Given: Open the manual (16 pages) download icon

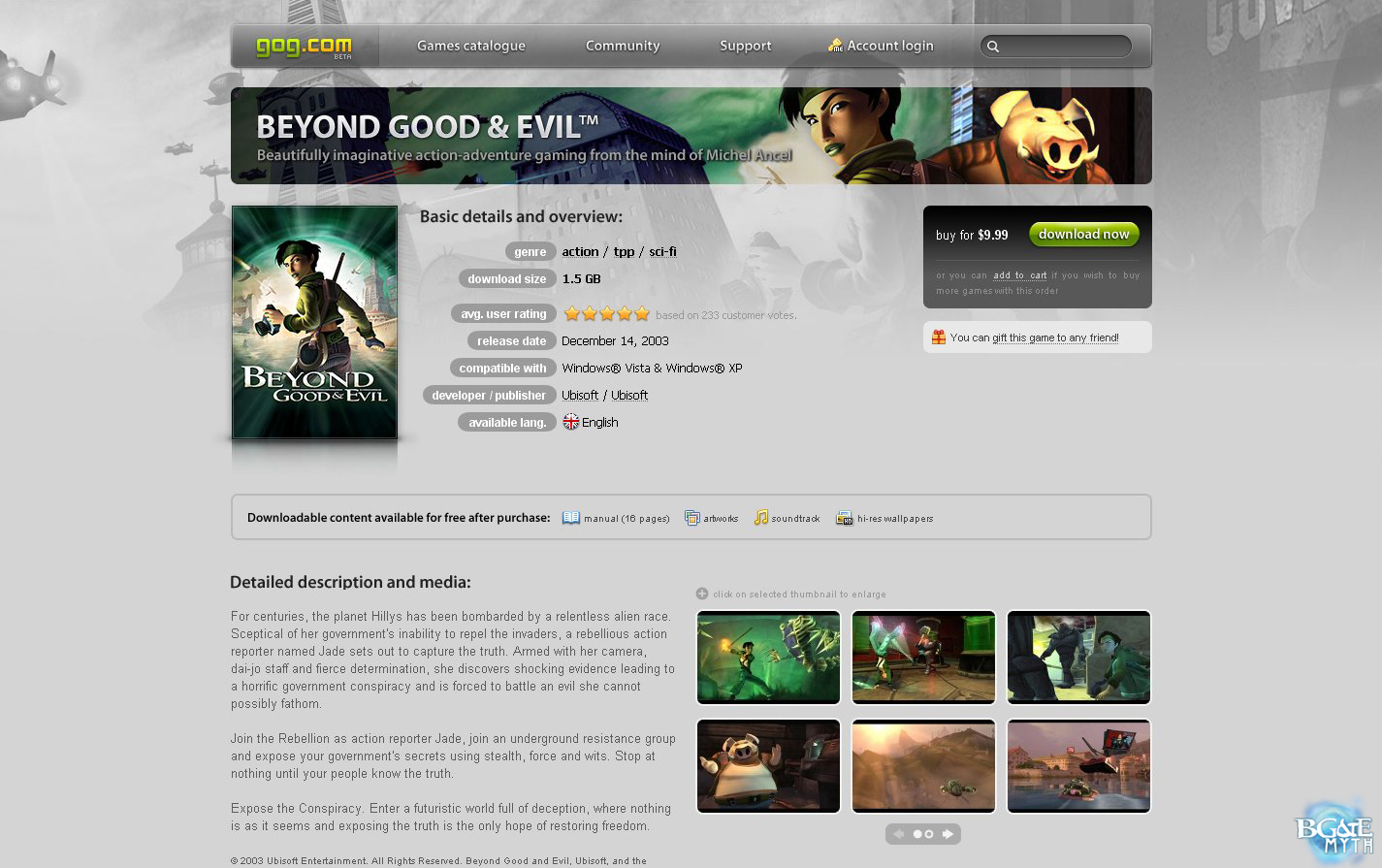Looking at the screenshot, I should [x=571, y=518].
